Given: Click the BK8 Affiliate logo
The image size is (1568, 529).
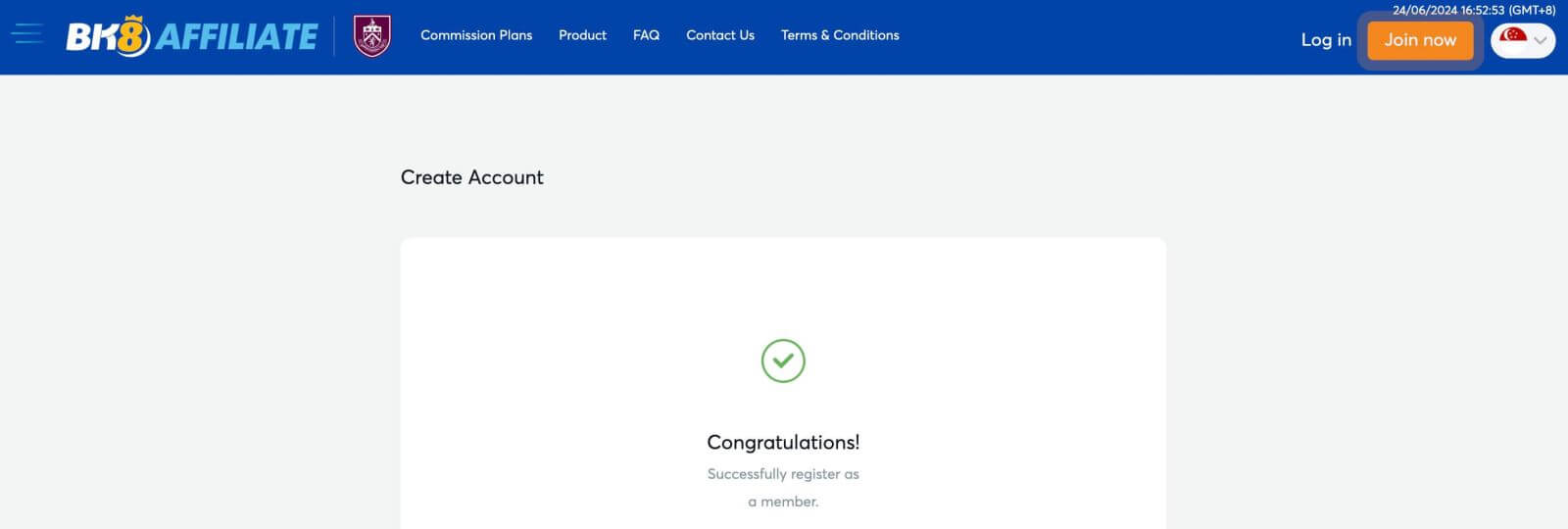Looking at the screenshot, I should [x=192, y=36].
